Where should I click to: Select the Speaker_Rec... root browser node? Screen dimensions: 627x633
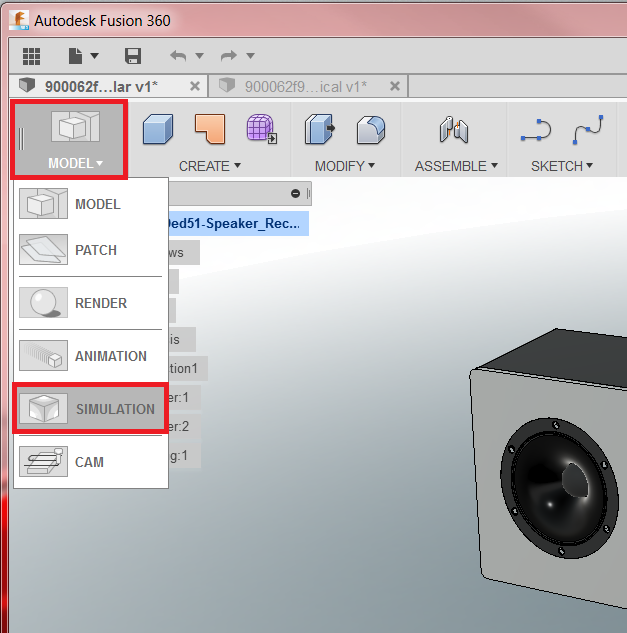238,223
